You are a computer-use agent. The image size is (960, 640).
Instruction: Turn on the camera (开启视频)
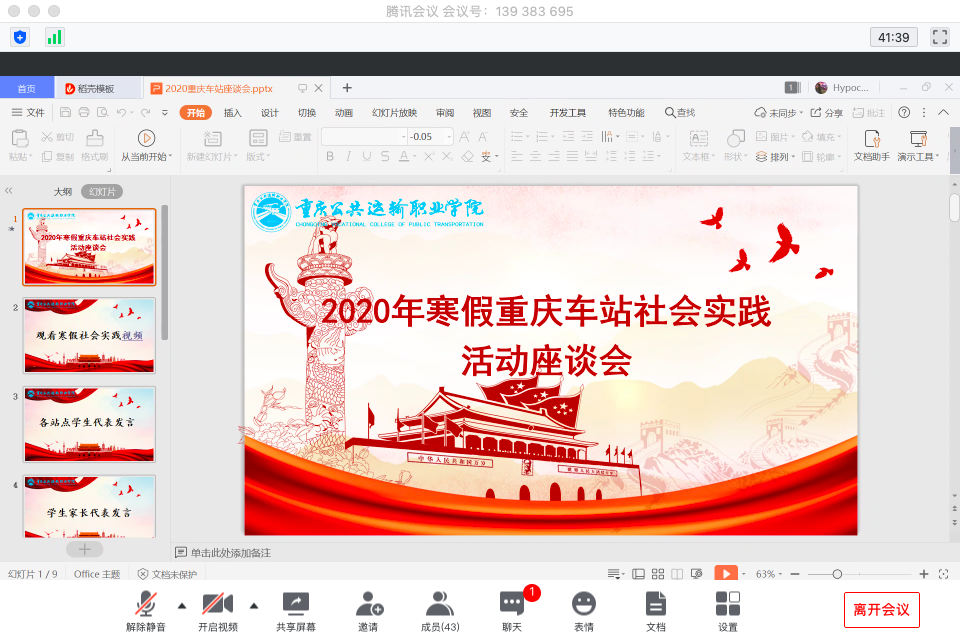pos(217,610)
